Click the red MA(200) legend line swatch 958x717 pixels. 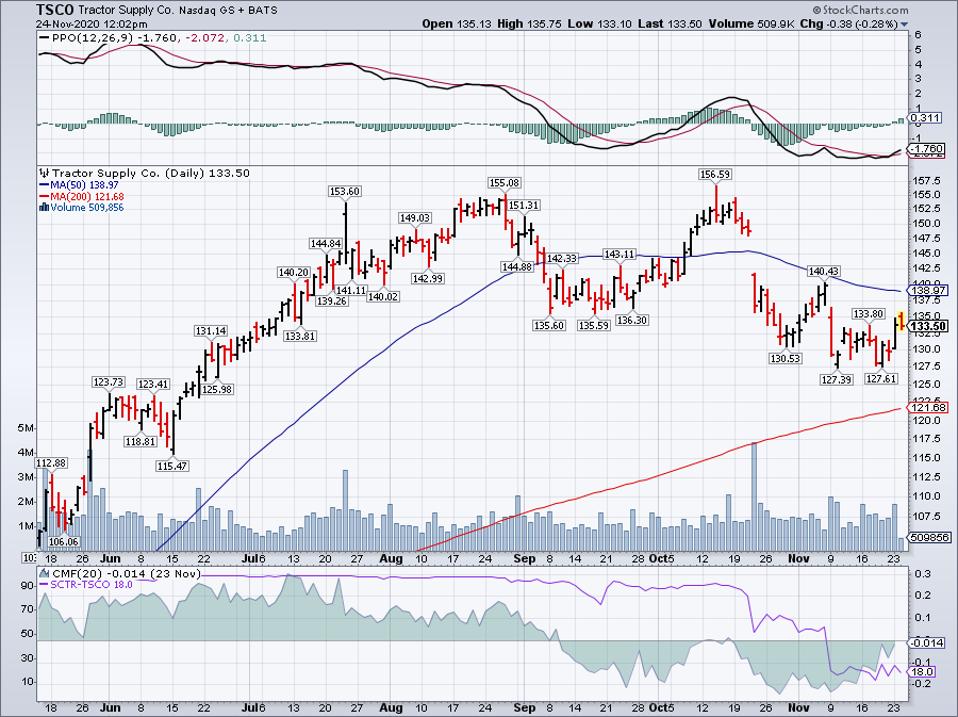coord(44,197)
